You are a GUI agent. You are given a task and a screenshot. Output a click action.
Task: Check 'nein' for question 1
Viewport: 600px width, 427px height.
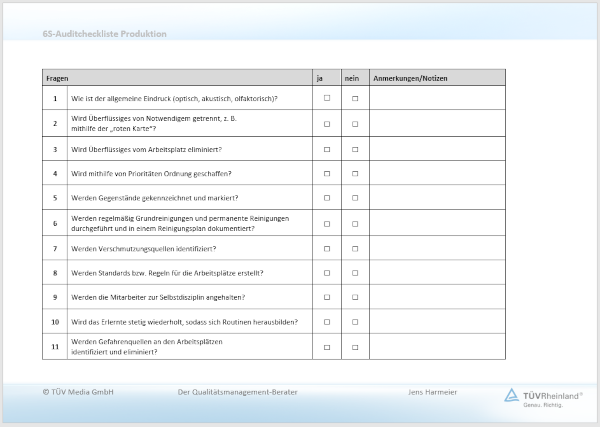point(355,99)
